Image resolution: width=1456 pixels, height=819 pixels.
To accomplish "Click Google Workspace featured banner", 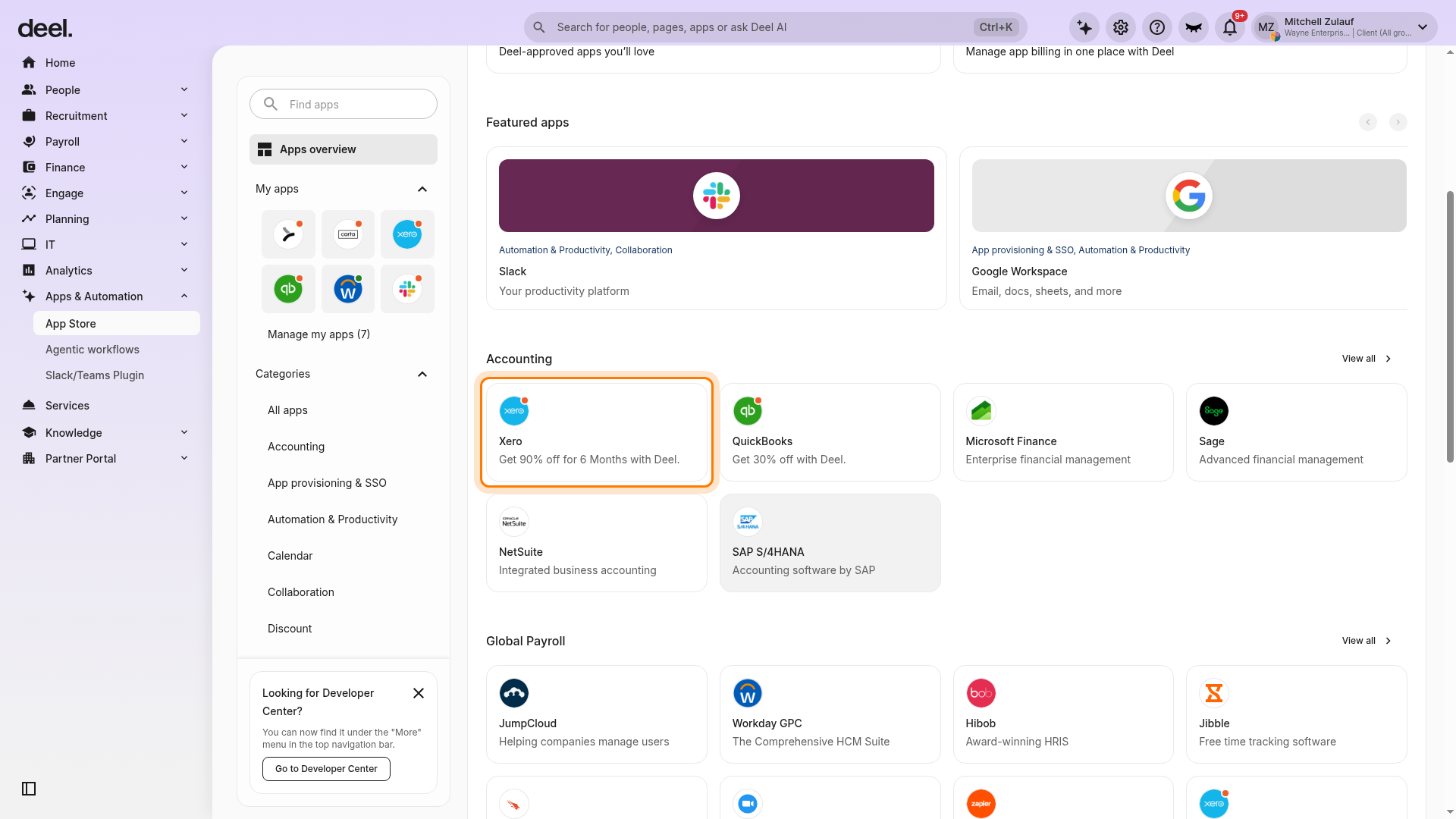I will [x=1189, y=196].
